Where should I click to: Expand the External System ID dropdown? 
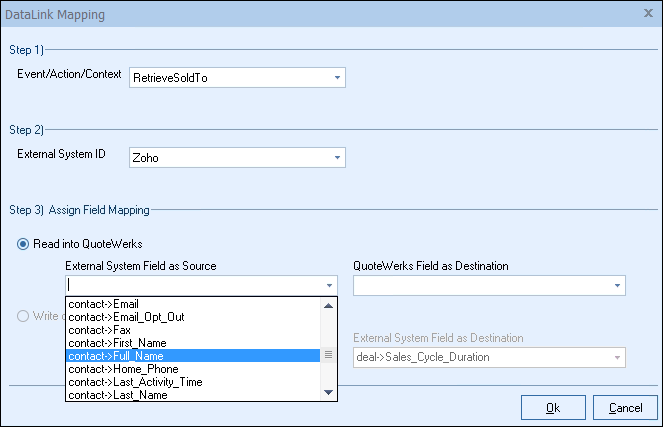tap(336, 158)
